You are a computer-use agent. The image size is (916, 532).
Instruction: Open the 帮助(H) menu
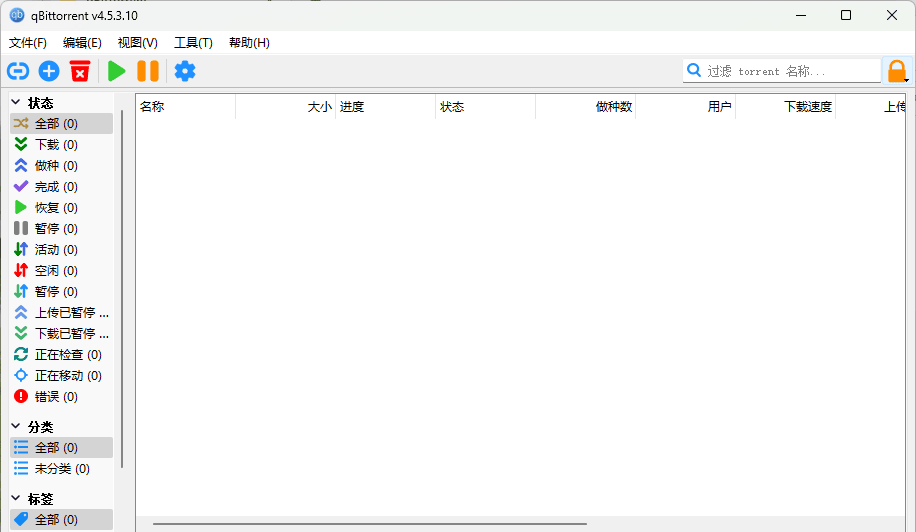(x=249, y=43)
